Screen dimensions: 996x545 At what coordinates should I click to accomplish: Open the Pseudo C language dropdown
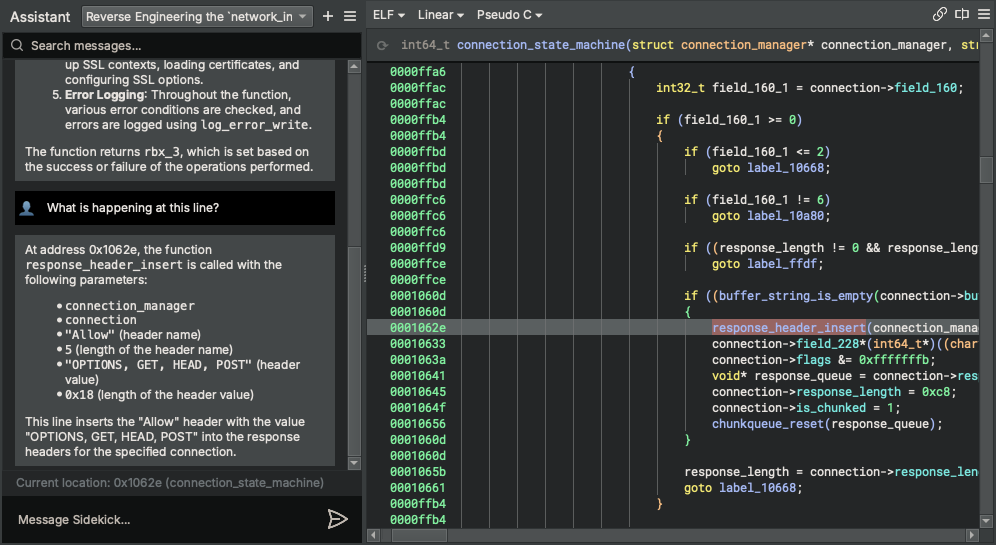tap(509, 15)
